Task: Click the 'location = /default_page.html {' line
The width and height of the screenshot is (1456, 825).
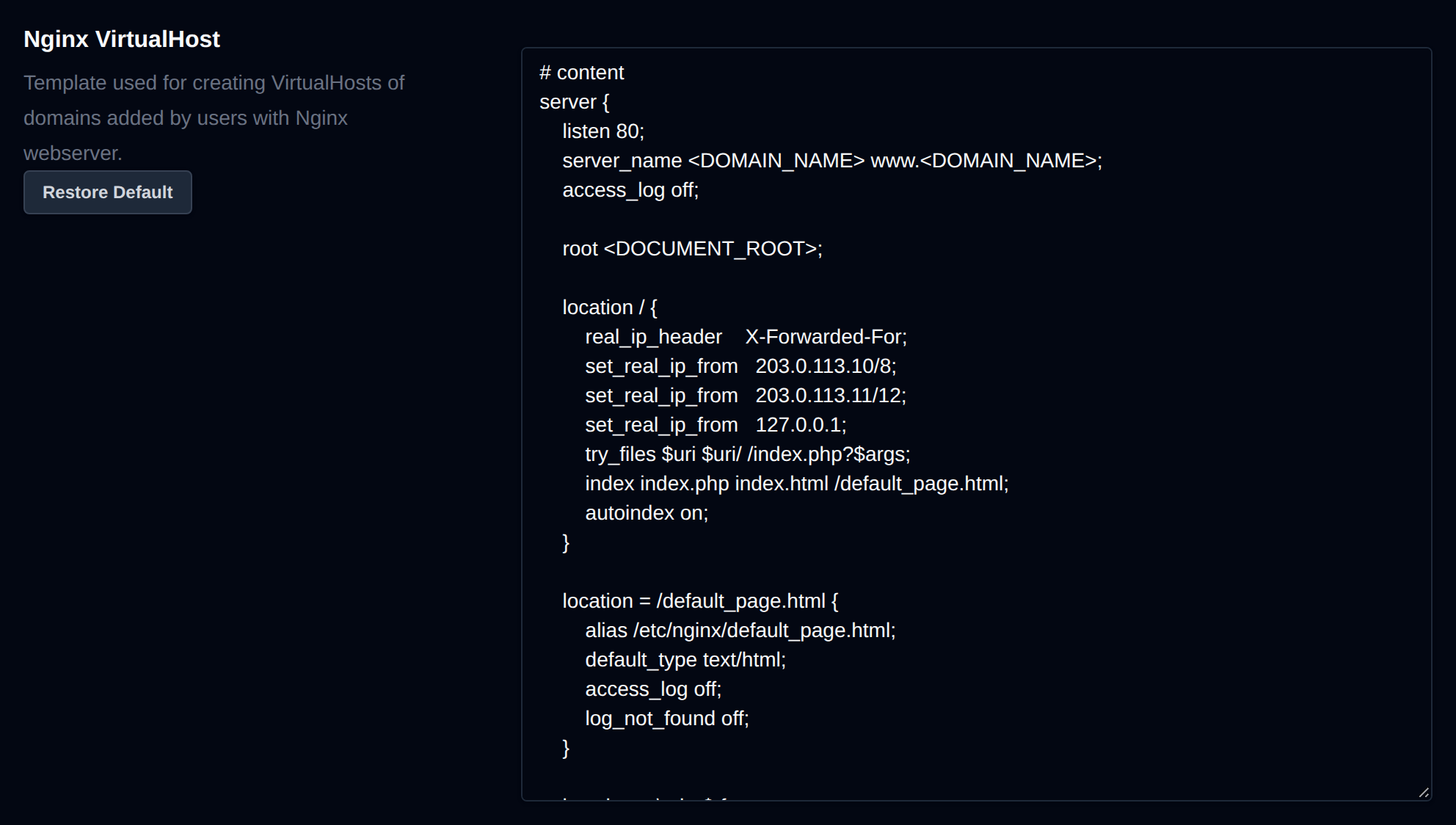Action: click(x=700, y=601)
